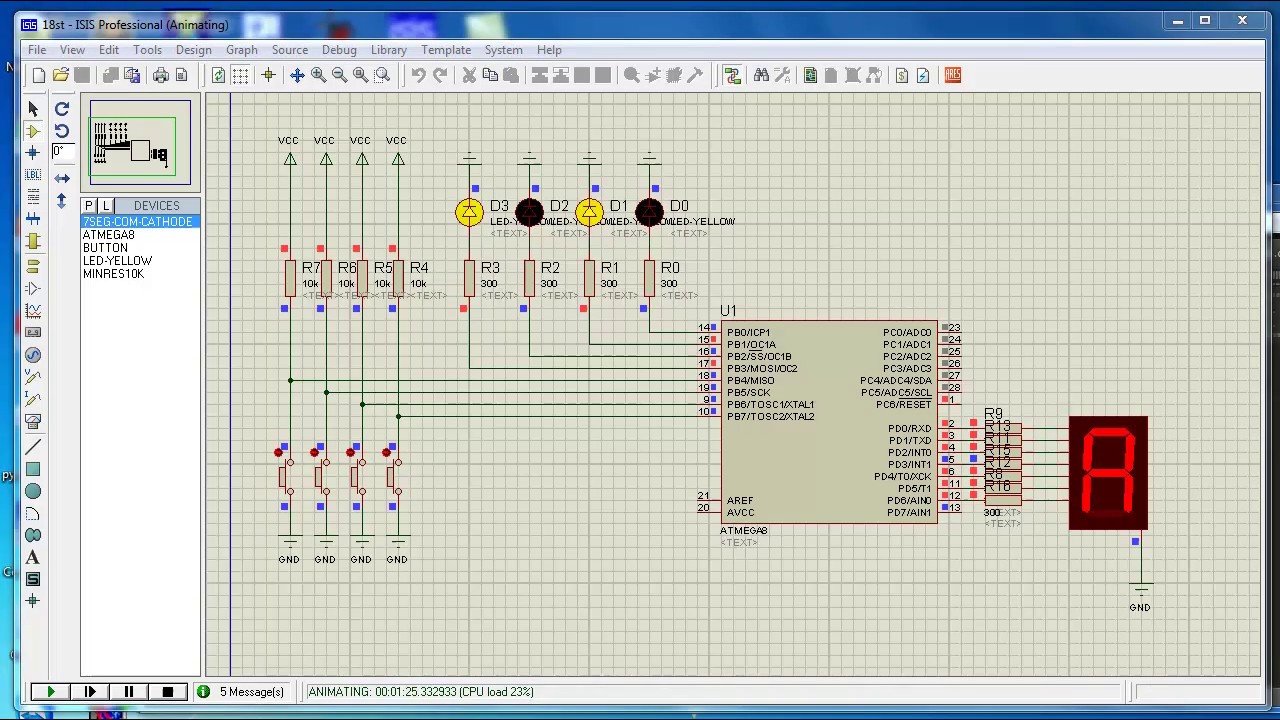
Task: Open the Template menu
Action: pyautogui.click(x=446, y=50)
